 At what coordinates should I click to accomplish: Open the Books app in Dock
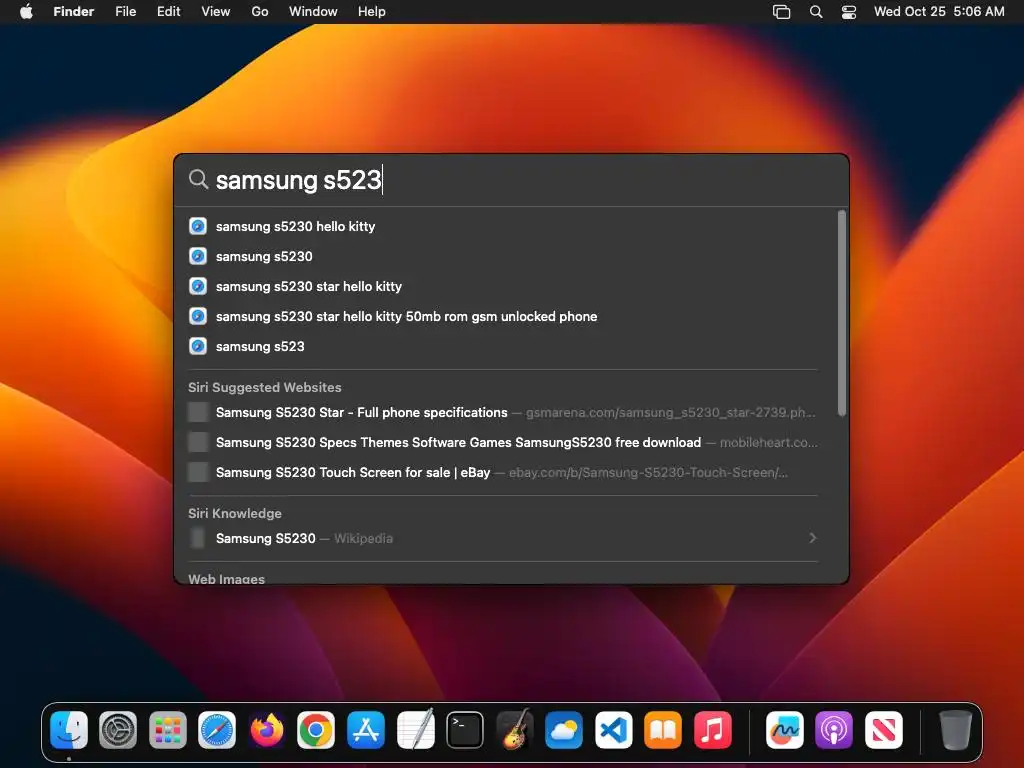click(x=663, y=729)
